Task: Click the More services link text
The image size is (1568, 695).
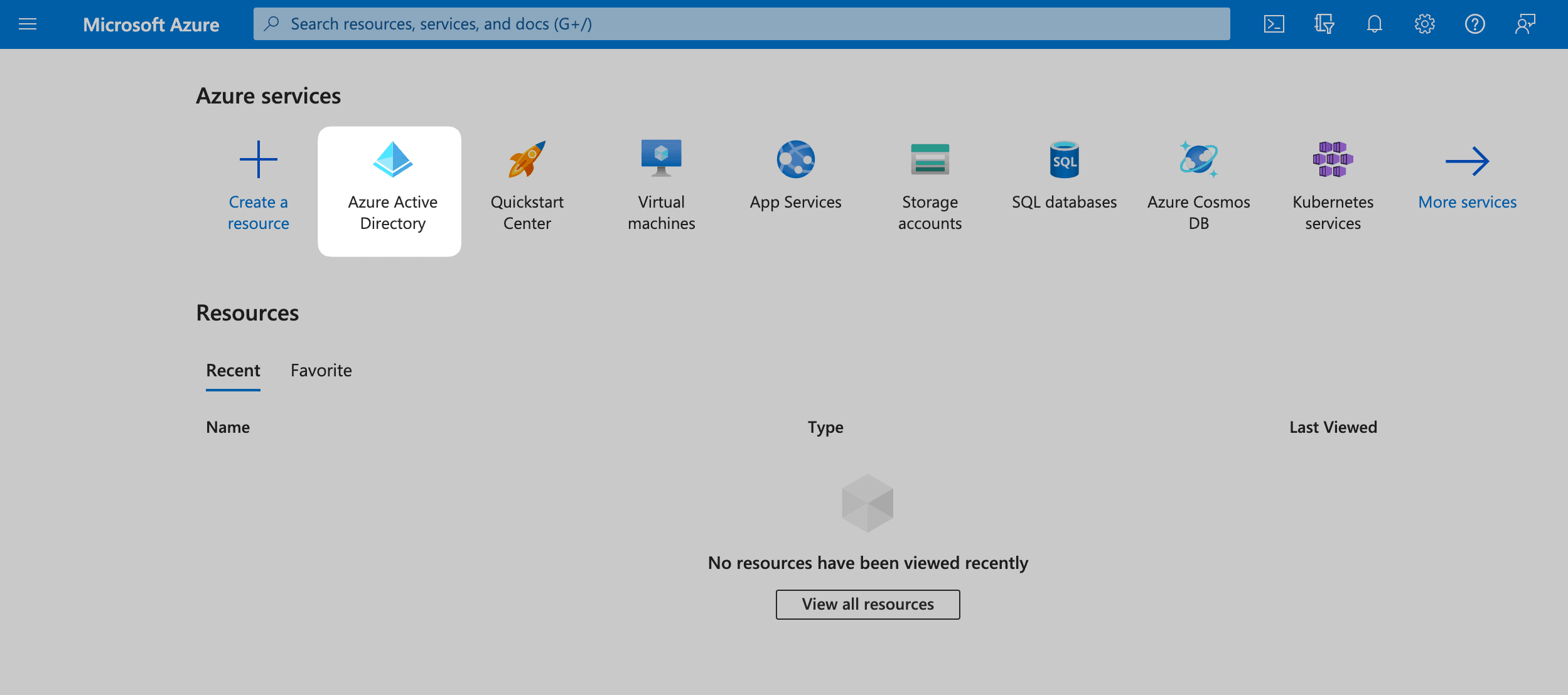Action: pyautogui.click(x=1468, y=202)
